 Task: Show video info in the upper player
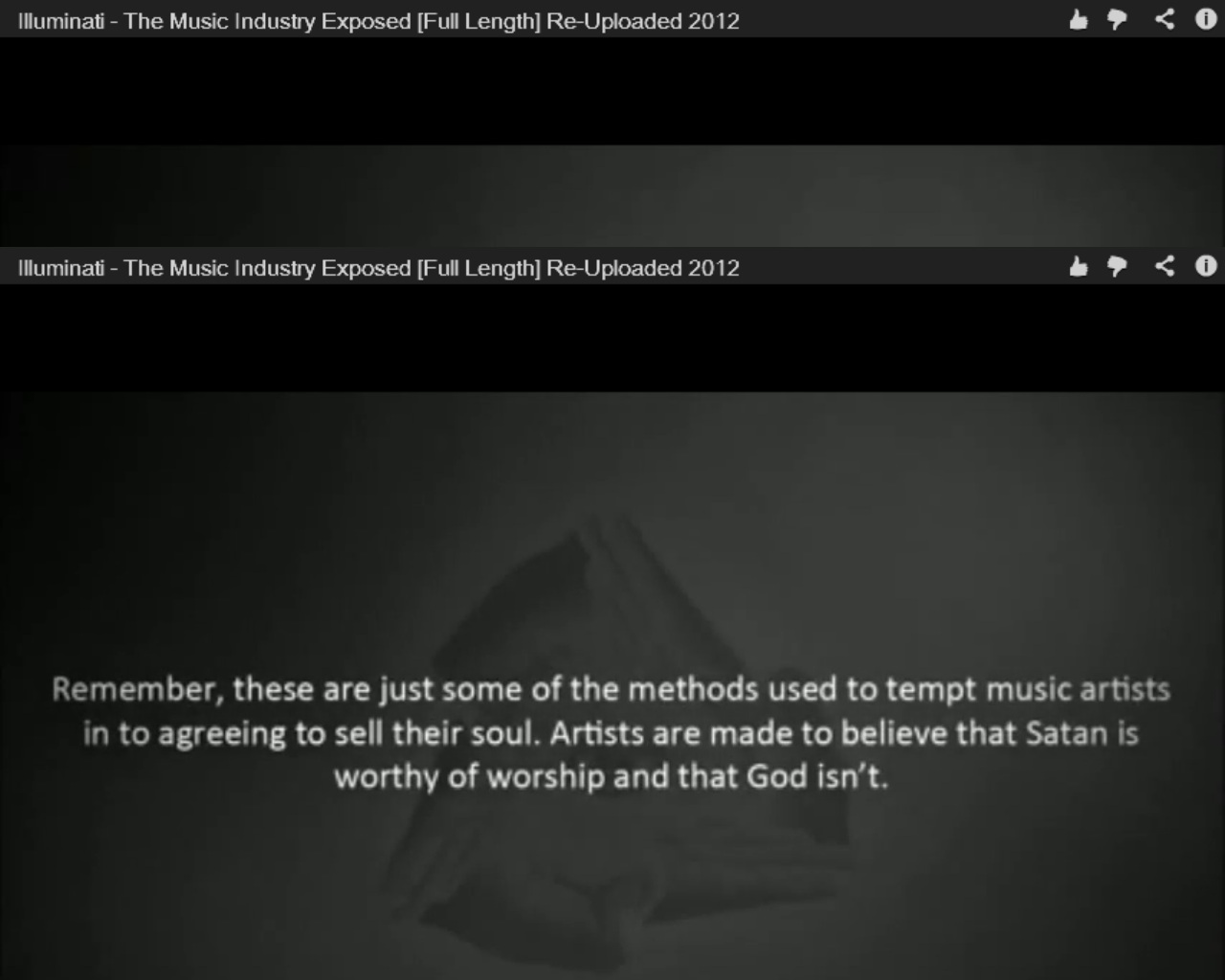tap(1206, 18)
